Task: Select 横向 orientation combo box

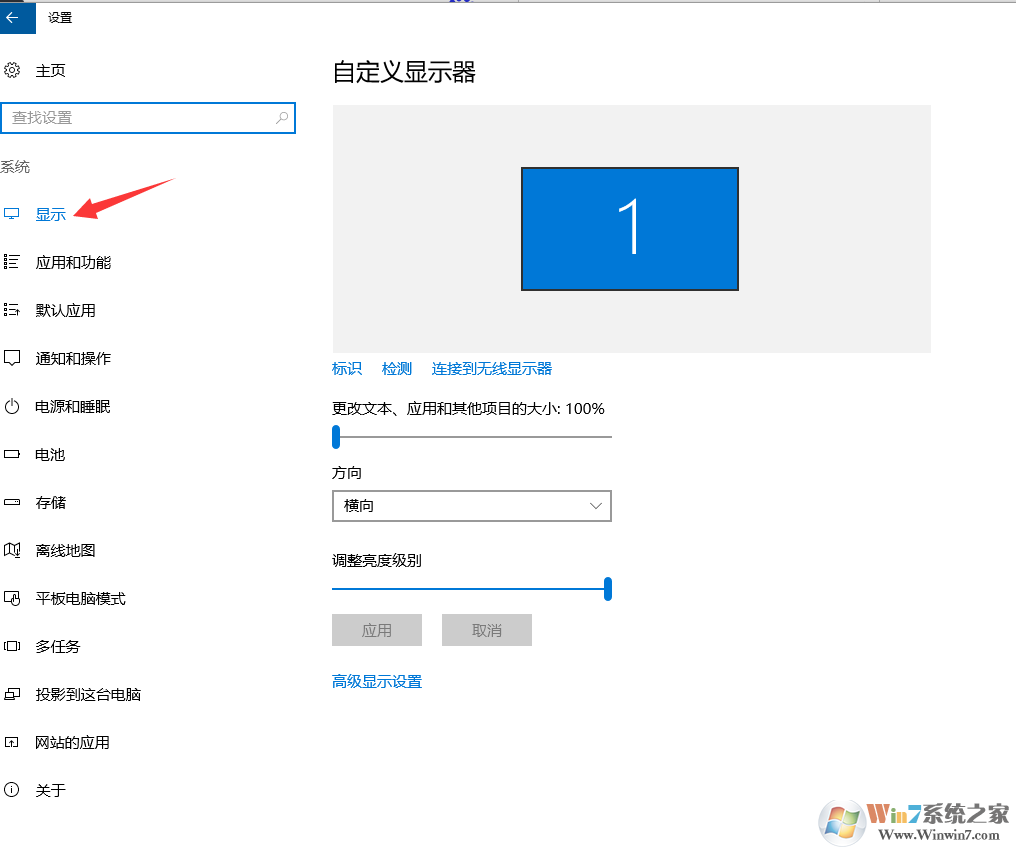Action: (x=471, y=506)
